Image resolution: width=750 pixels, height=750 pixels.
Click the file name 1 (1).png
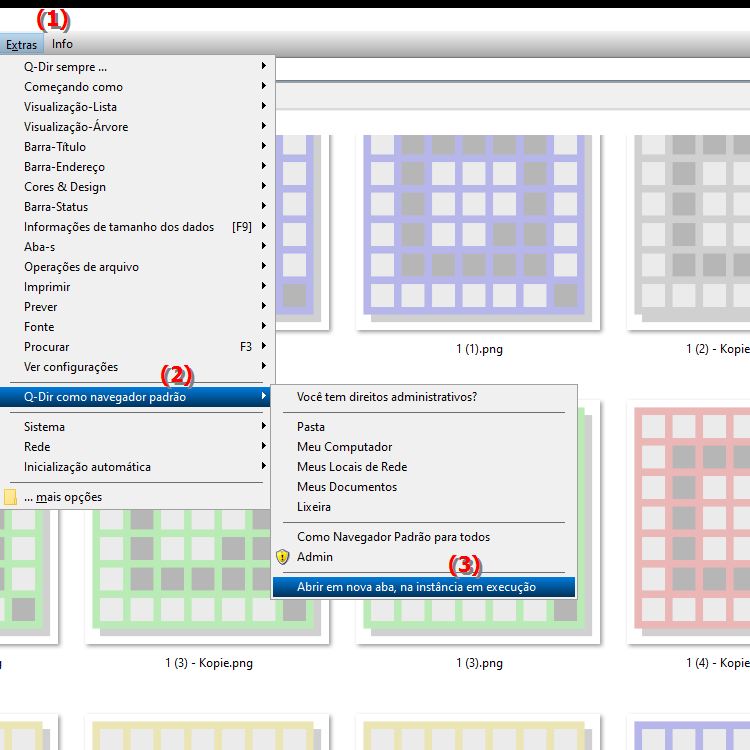(479, 349)
